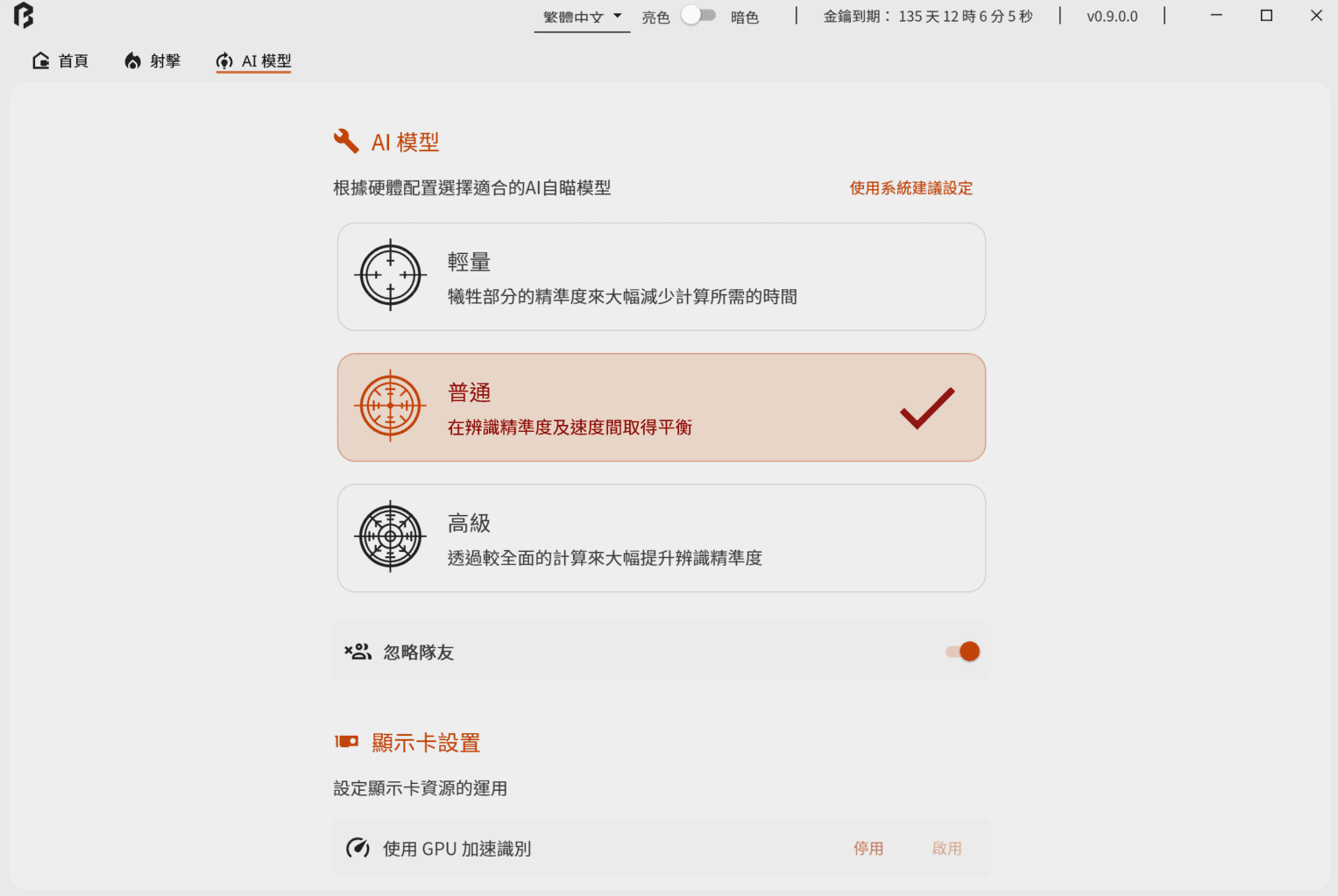This screenshot has width=1338, height=896.
Task: Click the ignore teammates people icon
Action: (x=358, y=652)
